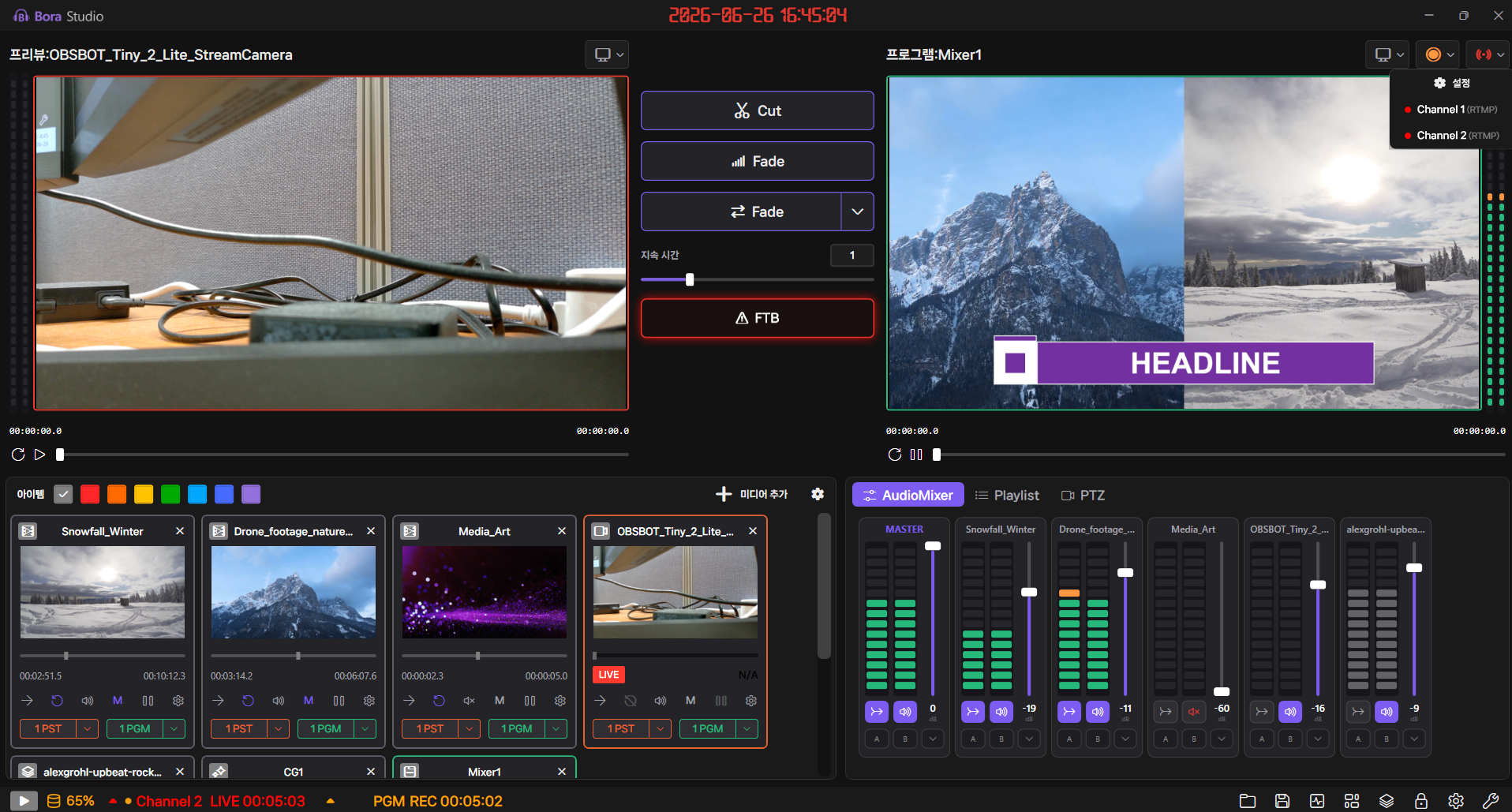Unmute the Media_Art mixer channel
Image resolution: width=1512 pixels, height=812 pixels.
[1194, 712]
